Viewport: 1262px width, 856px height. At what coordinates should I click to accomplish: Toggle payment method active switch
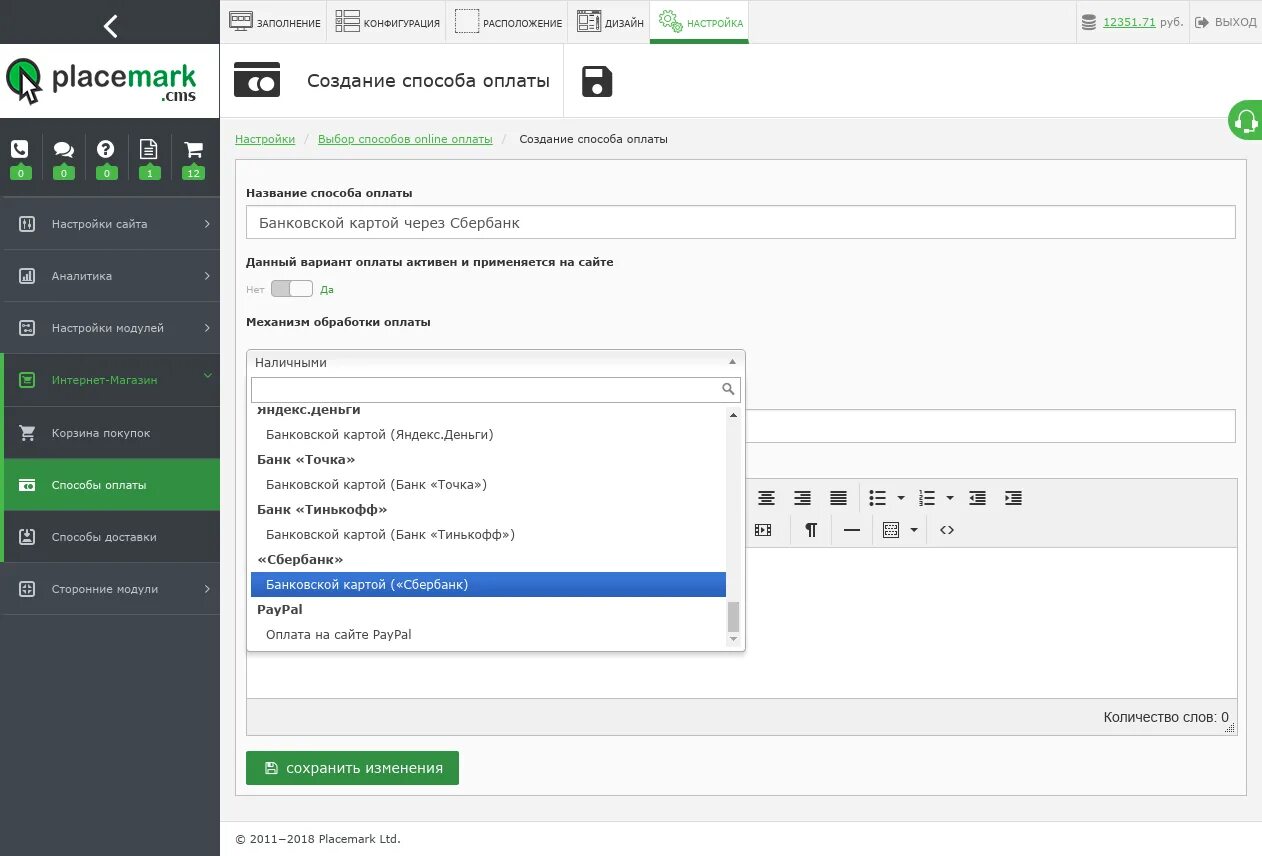pos(292,289)
